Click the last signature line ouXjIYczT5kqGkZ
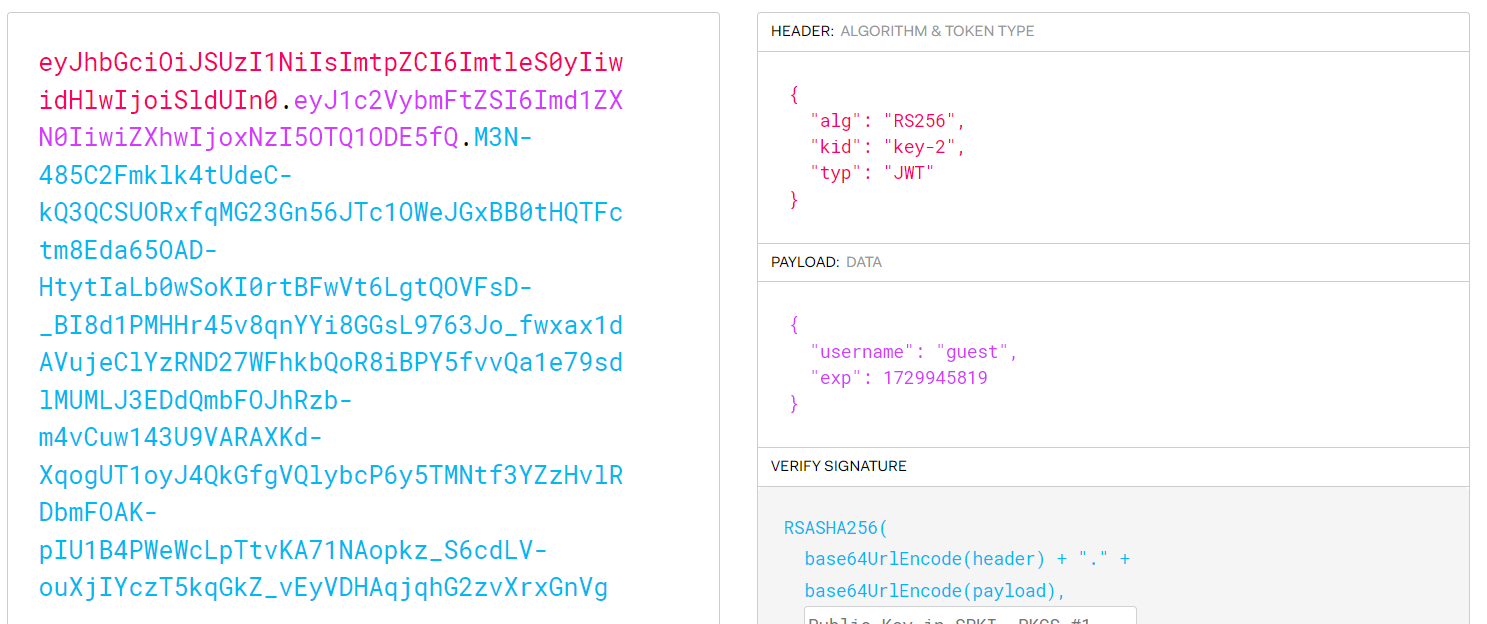This screenshot has width=1487, height=624. 323,588
